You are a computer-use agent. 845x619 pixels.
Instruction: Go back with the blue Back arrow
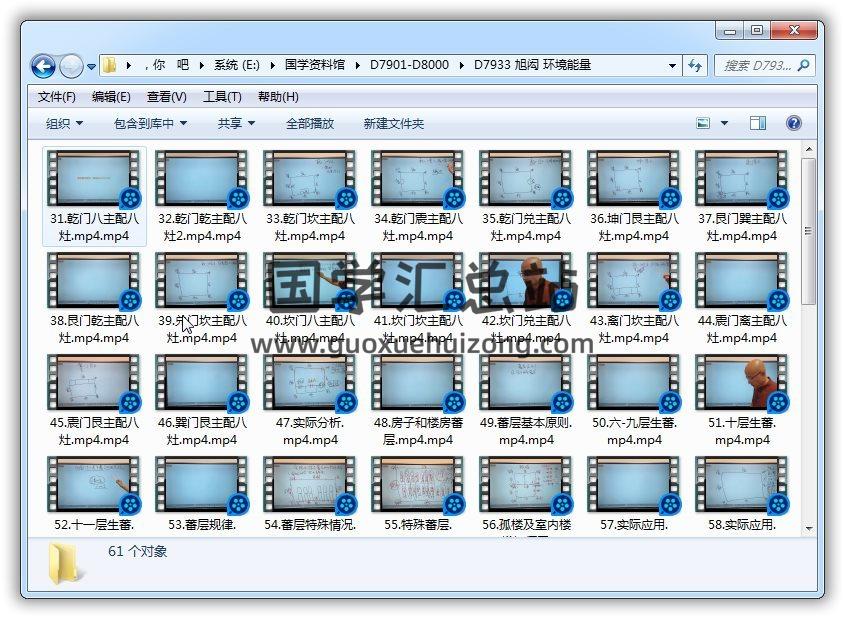pos(44,66)
